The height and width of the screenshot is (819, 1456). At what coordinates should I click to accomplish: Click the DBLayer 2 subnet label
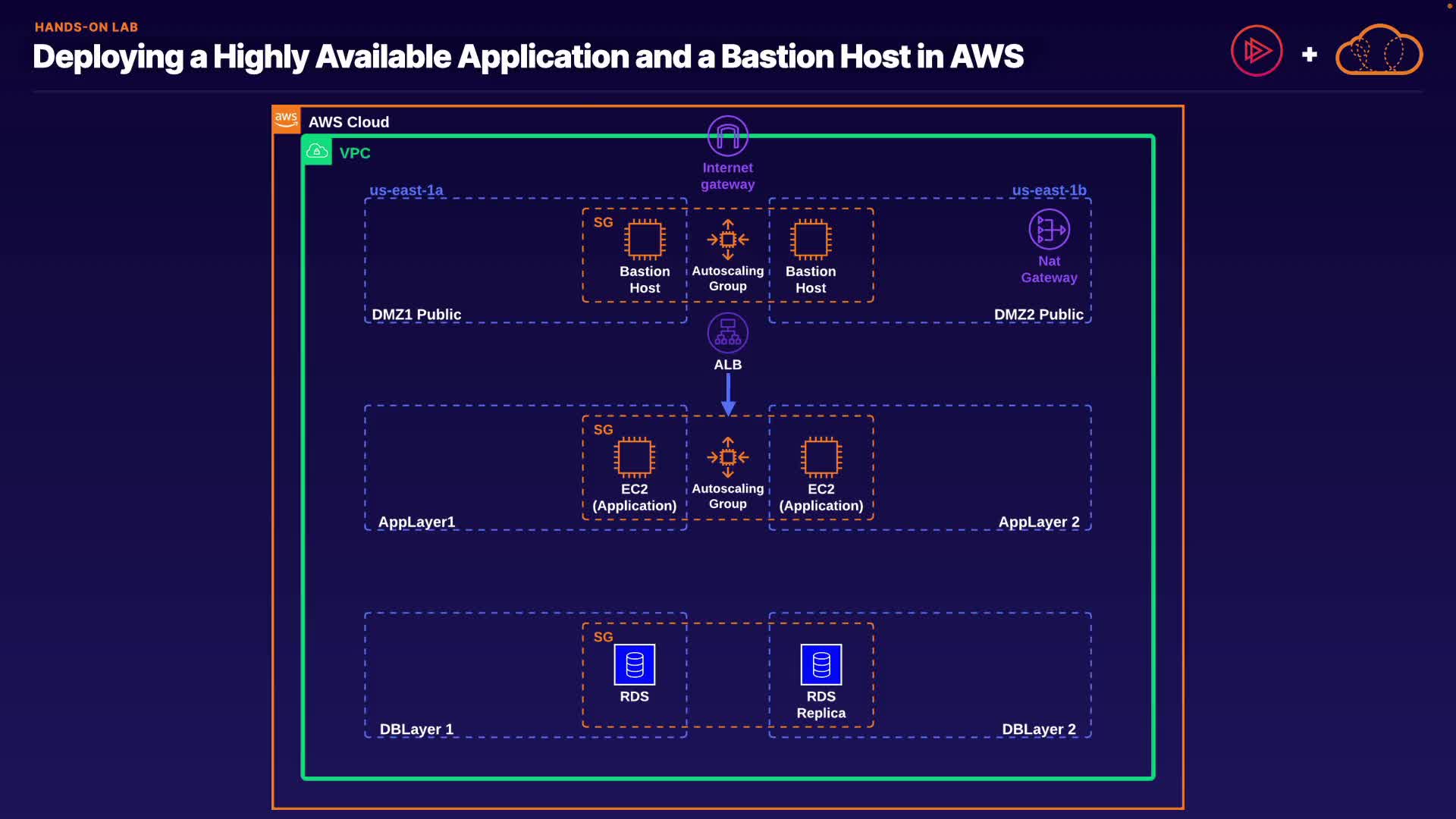click(x=1038, y=730)
